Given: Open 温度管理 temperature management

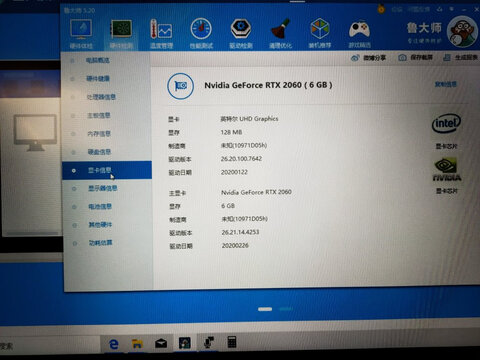Looking at the screenshot, I should (x=161, y=33).
